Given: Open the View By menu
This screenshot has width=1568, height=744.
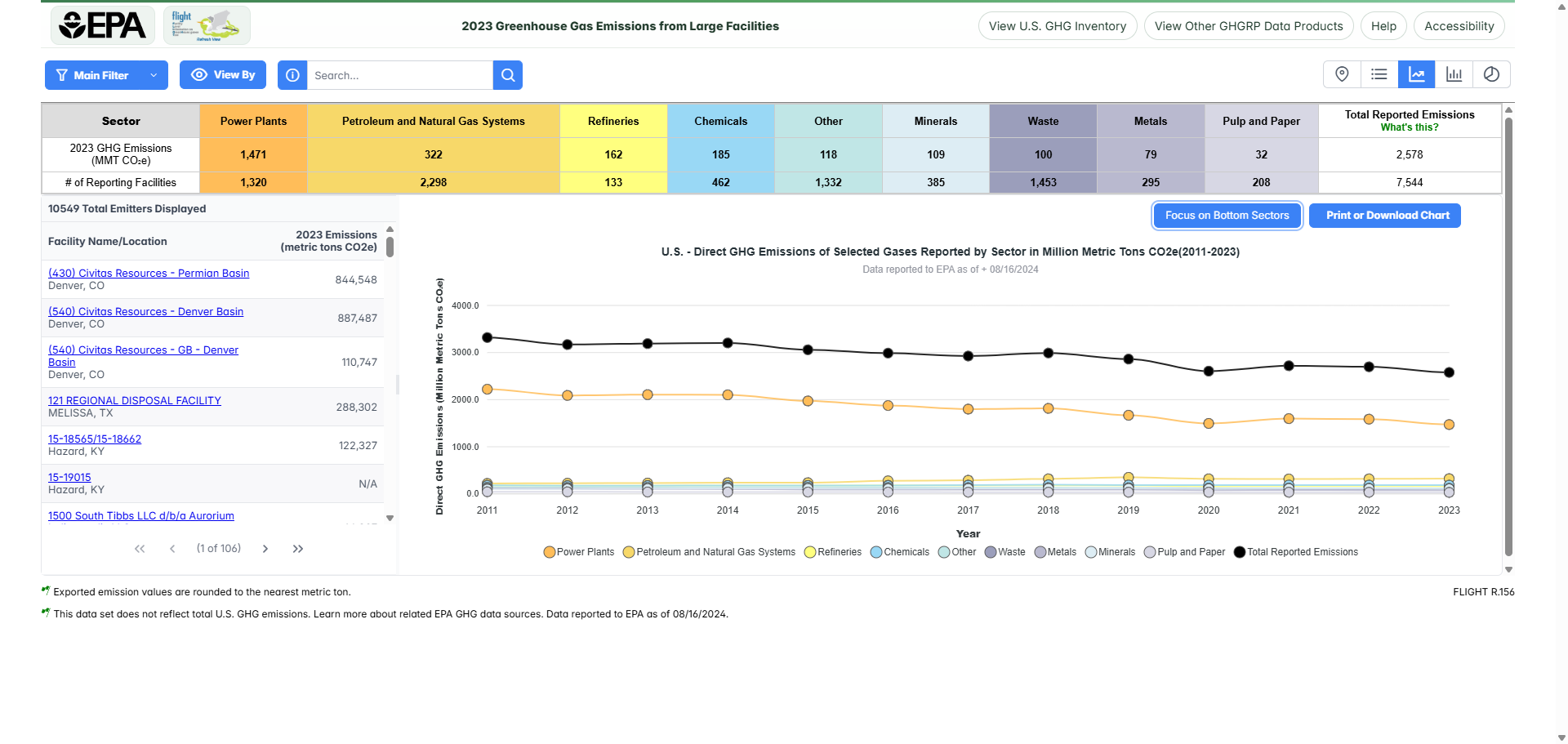Looking at the screenshot, I should (223, 75).
